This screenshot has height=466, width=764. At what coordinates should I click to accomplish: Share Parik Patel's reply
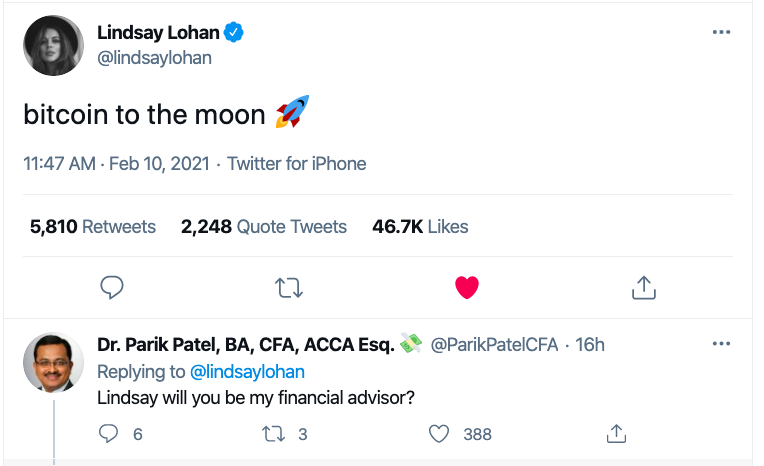click(x=617, y=433)
